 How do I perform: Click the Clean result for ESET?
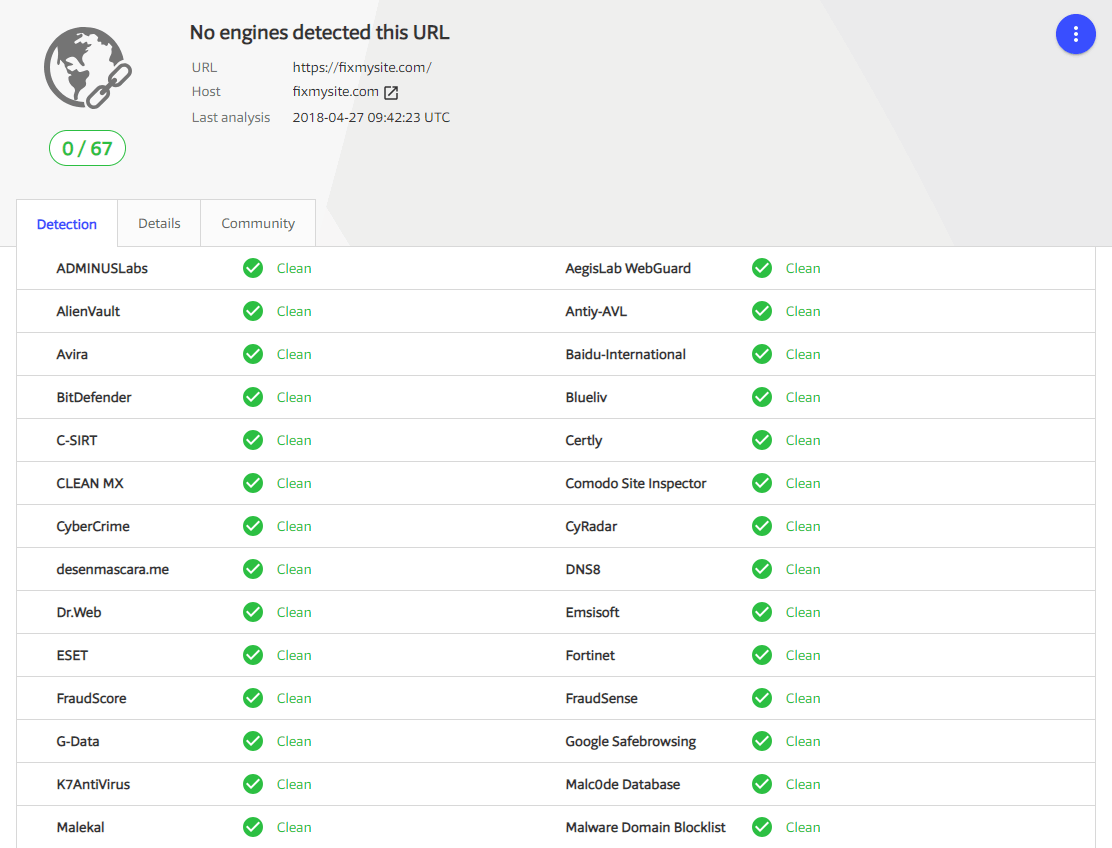tap(294, 655)
